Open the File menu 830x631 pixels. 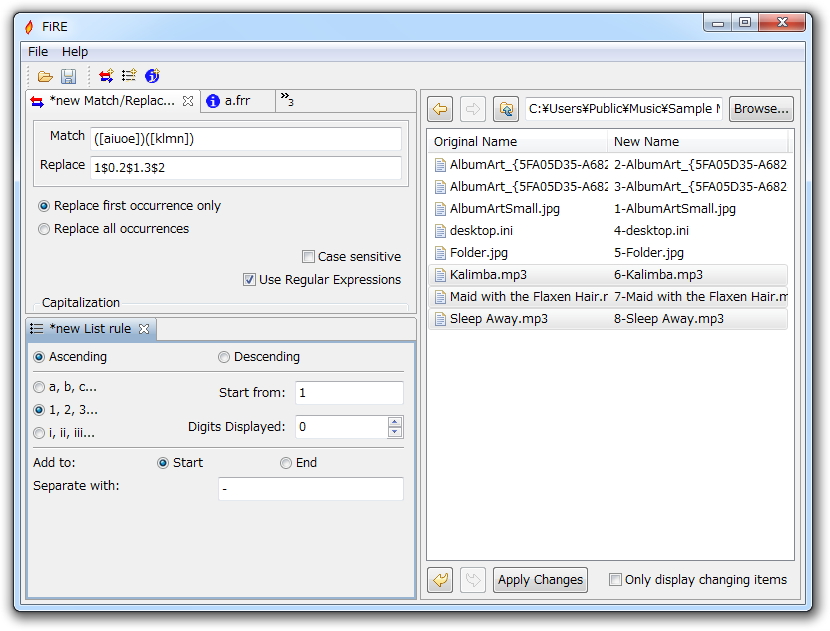pos(38,52)
